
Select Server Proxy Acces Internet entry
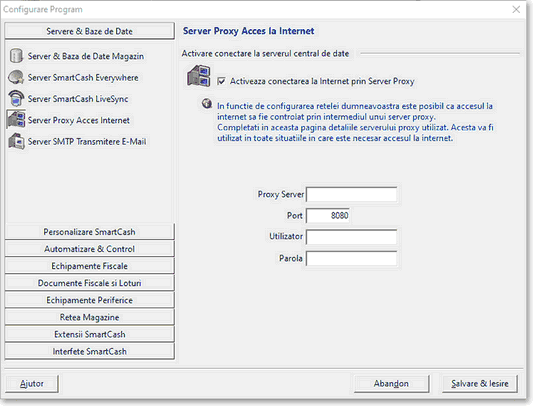click(x=79, y=120)
